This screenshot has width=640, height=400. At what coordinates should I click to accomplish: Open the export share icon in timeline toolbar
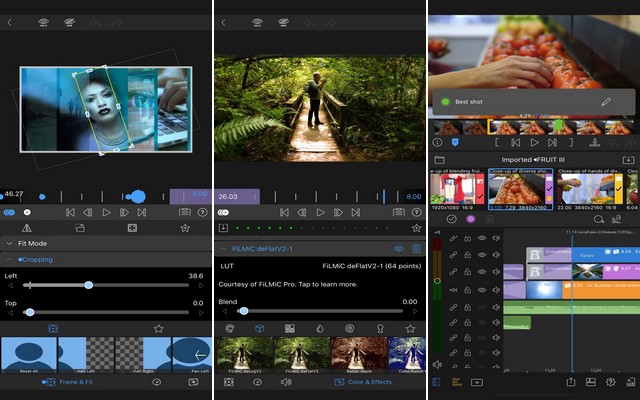pyautogui.click(x=571, y=382)
